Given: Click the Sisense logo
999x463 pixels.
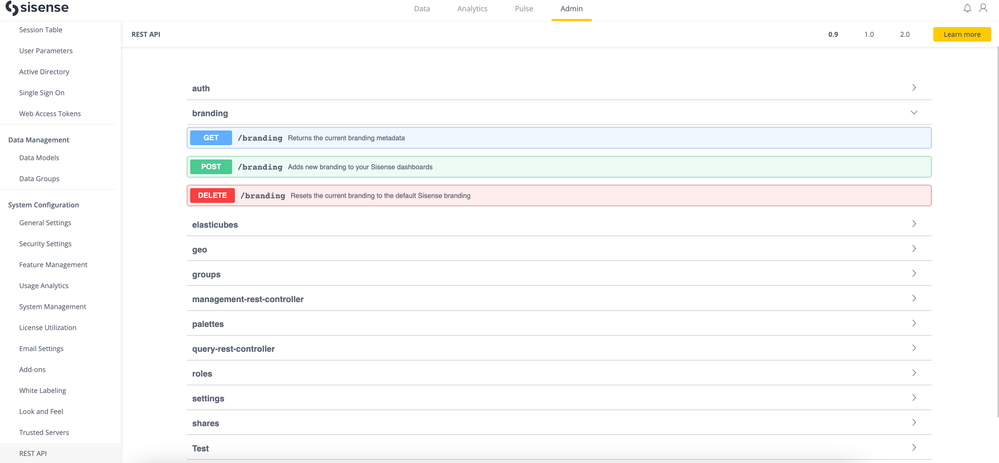Looking at the screenshot, I should point(37,9).
